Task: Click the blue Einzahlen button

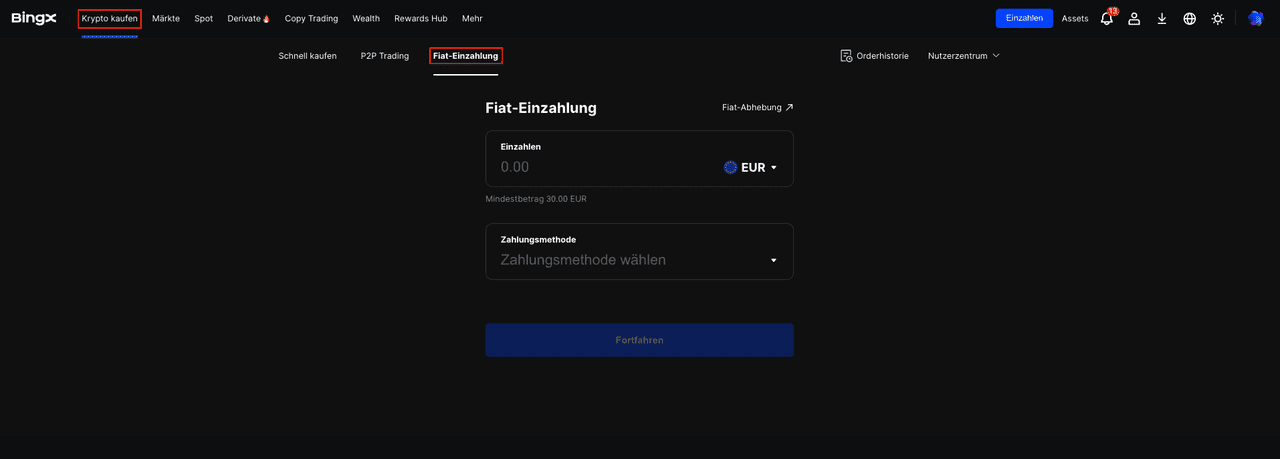Action: click(x=1024, y=18)
